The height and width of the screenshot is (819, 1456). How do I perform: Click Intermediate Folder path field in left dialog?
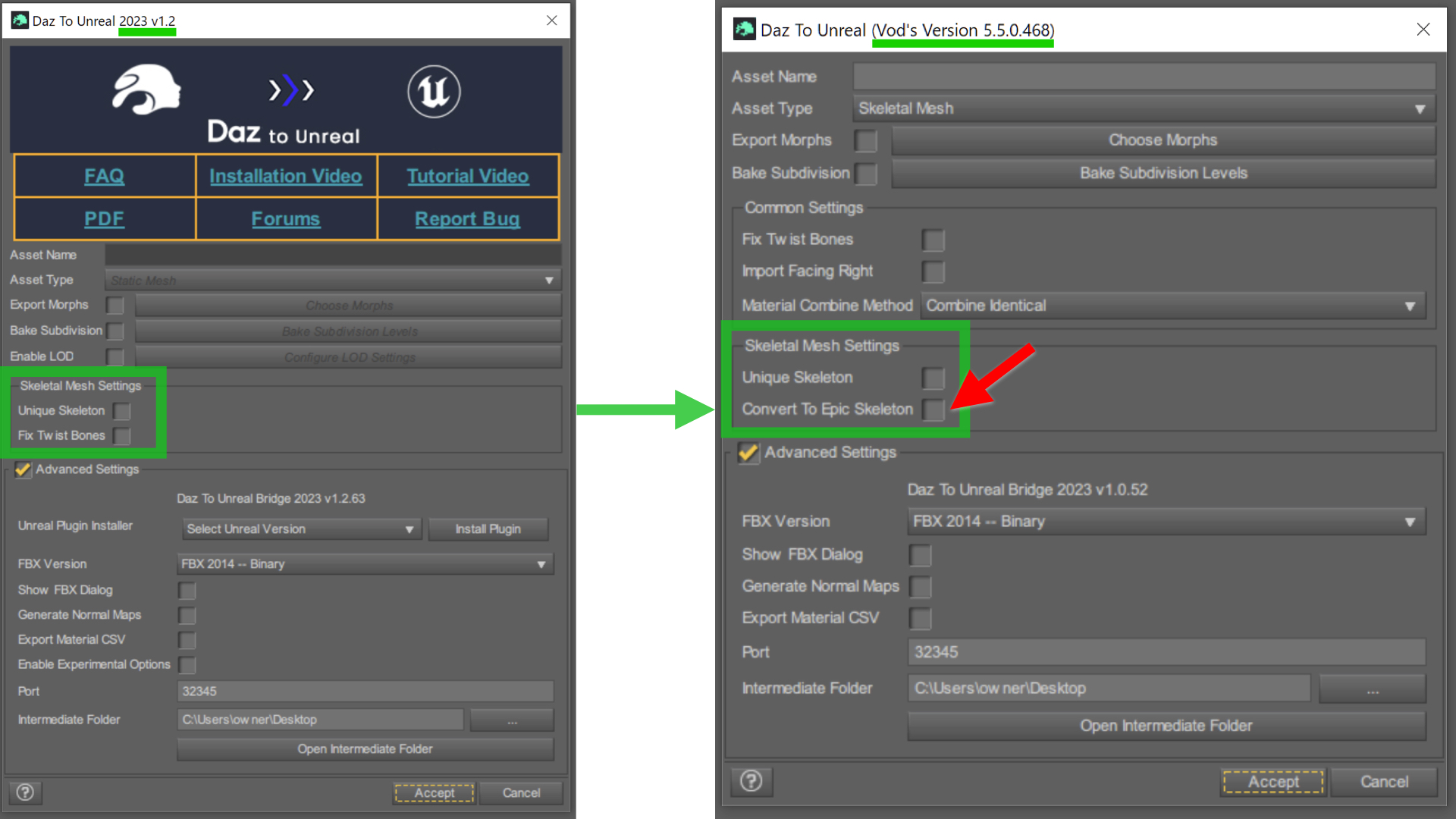[x=320, y=720]
